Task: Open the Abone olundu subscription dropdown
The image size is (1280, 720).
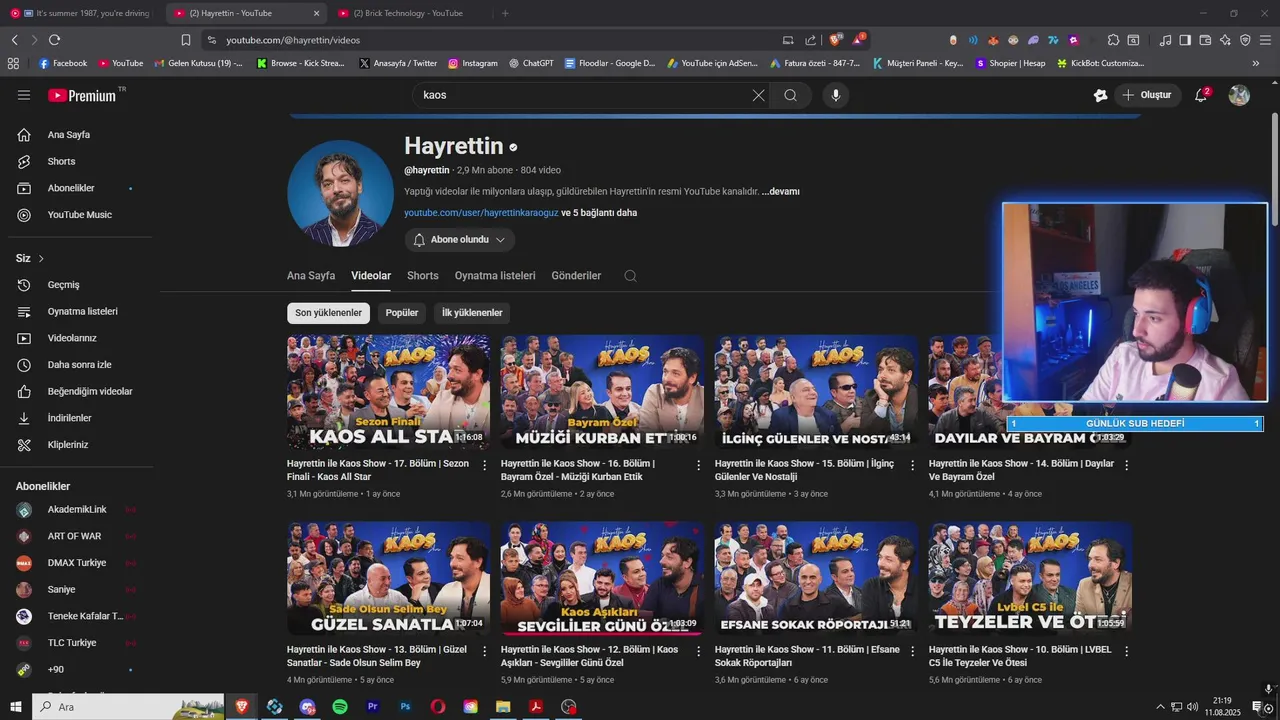Action: [x=460, y=240]
